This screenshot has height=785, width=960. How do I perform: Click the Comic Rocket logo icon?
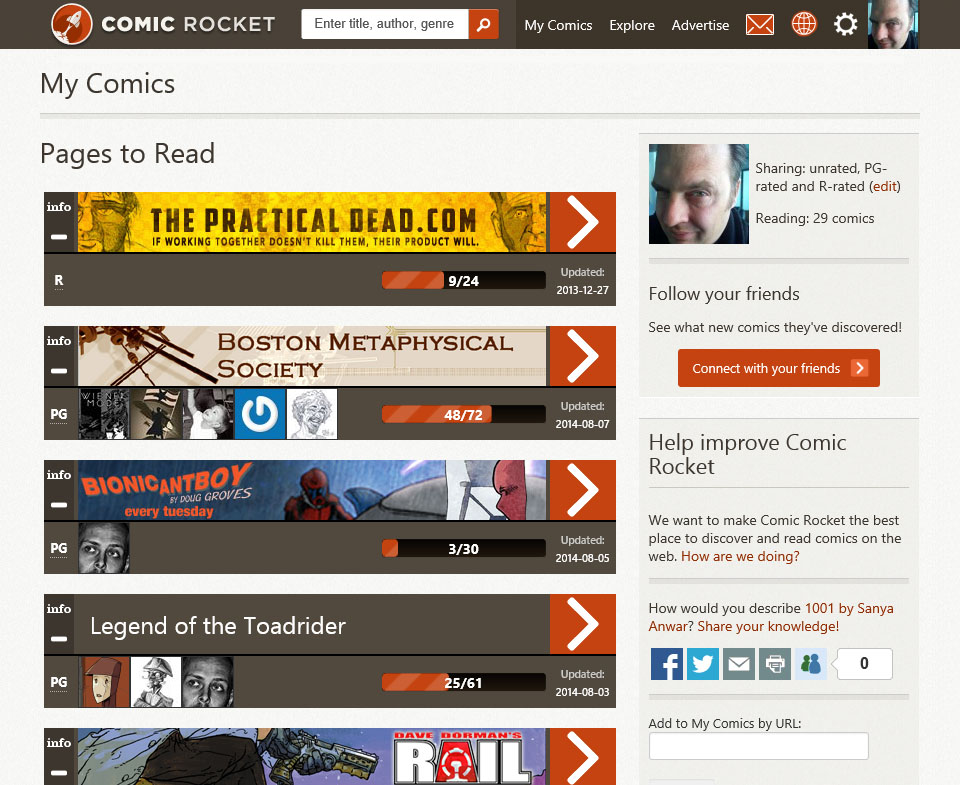click(72, 24)
